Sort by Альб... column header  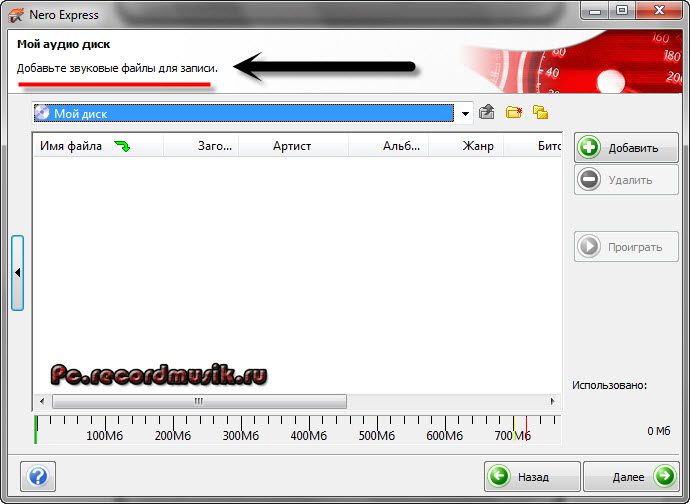point(389,146)
